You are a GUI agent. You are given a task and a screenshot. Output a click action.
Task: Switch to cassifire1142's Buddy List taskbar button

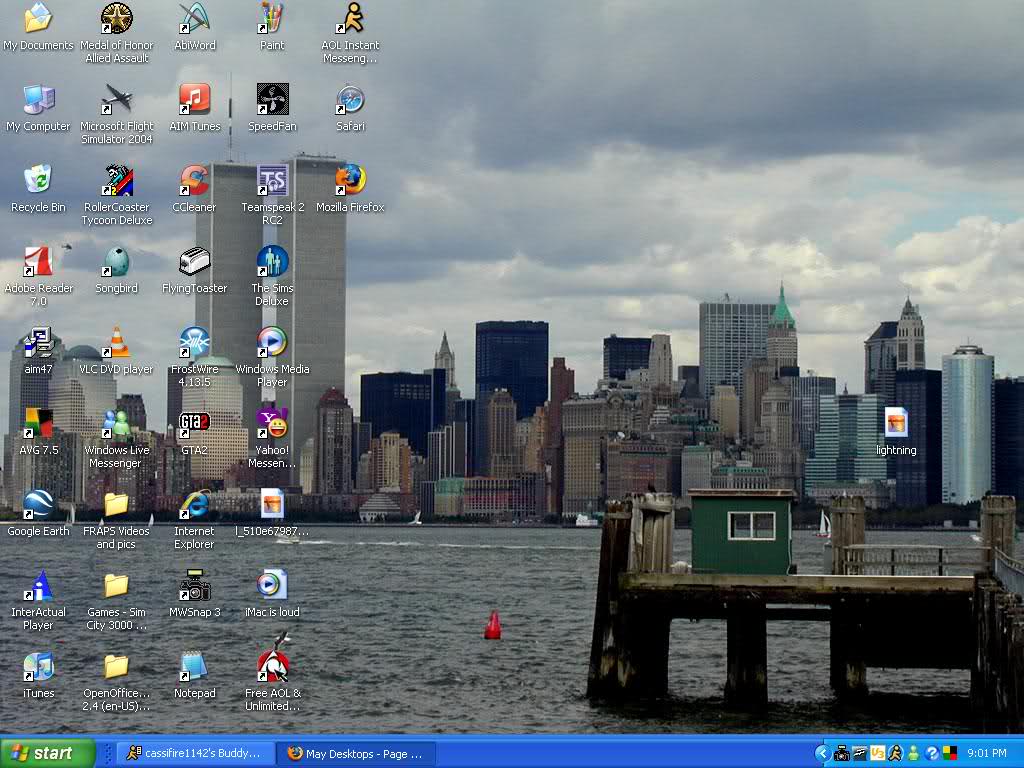pyautogui.click(x=195, y=754)
